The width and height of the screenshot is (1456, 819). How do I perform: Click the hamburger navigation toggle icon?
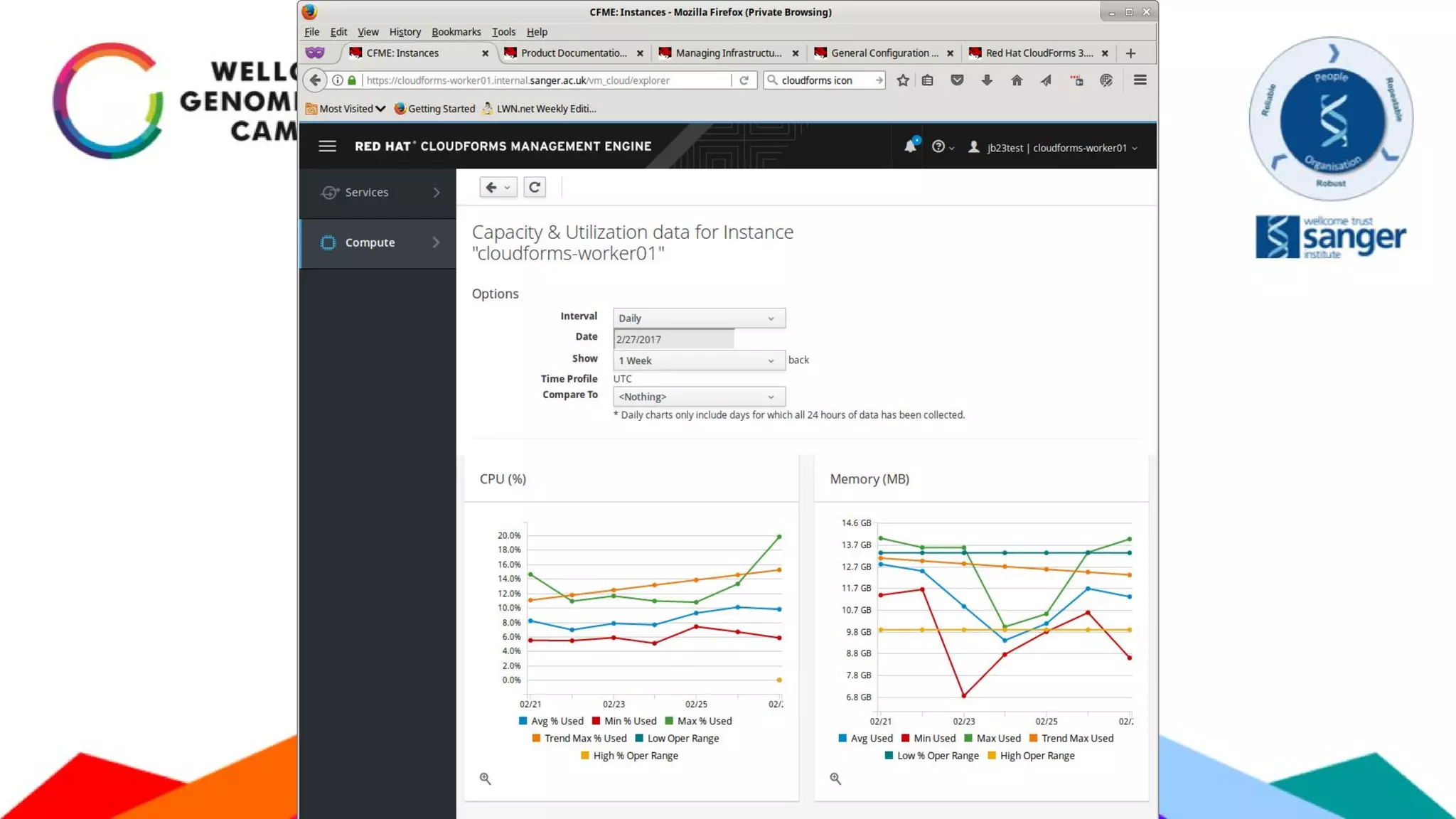(x=327, y=146)
